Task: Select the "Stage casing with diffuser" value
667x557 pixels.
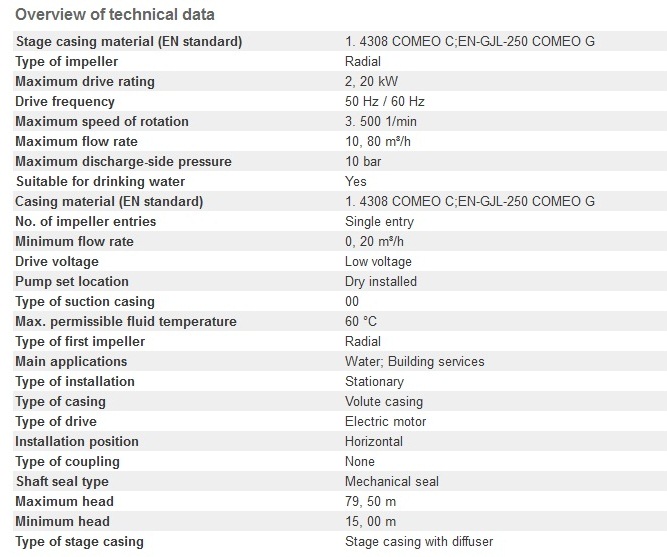Action: 419,541
